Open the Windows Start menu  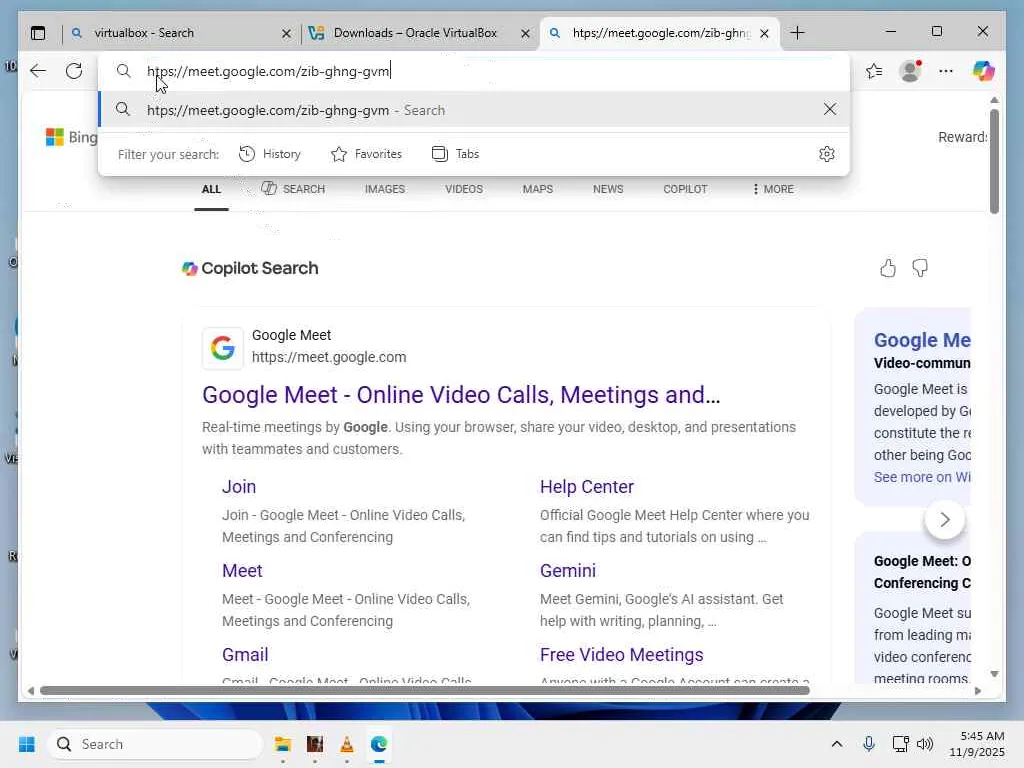coord(27,744)
